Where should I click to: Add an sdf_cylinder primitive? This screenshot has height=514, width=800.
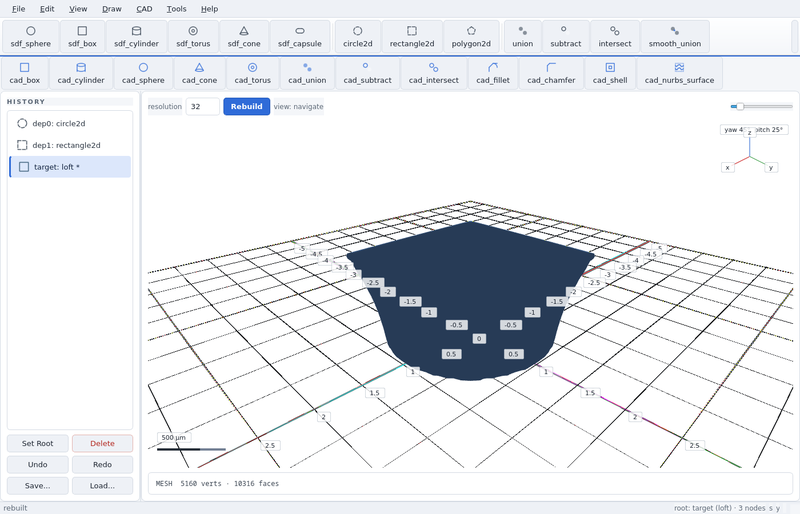coord(136,37)
